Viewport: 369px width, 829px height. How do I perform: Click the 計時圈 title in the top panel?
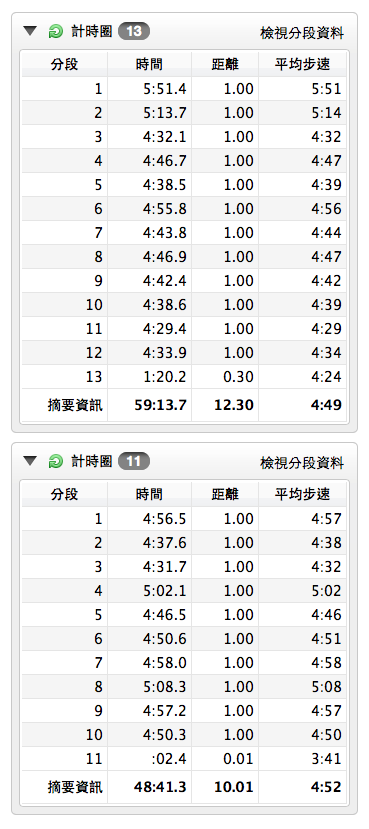92,32
